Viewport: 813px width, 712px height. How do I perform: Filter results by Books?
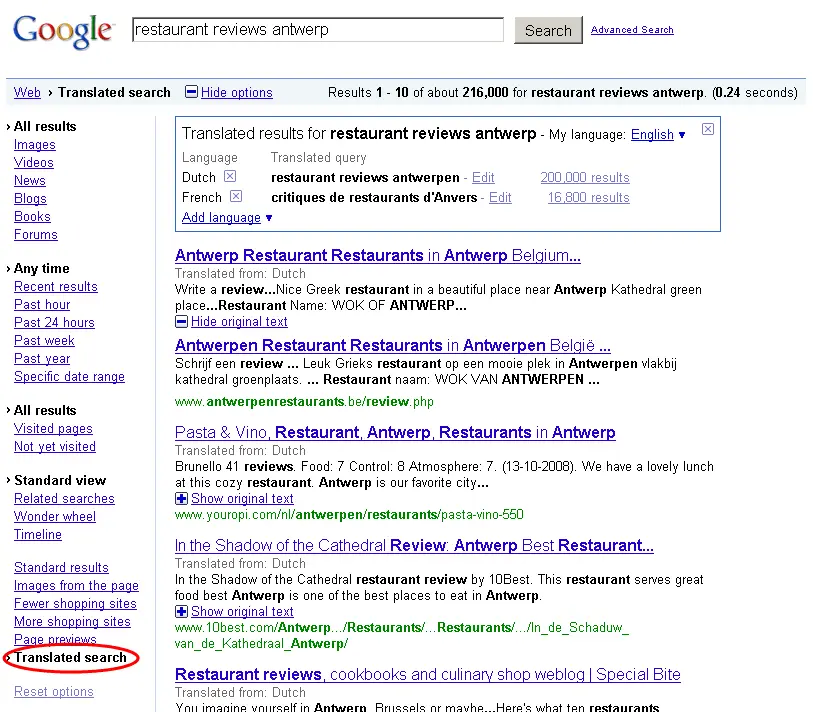coord(32,216)
